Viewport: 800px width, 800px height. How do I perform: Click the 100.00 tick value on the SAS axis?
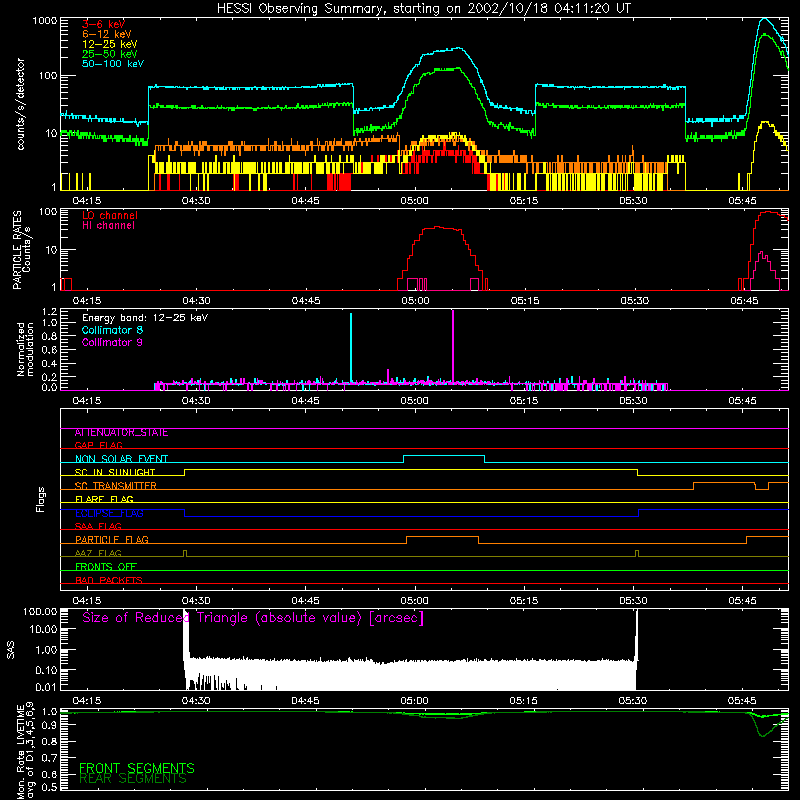[x=40, y=612]
